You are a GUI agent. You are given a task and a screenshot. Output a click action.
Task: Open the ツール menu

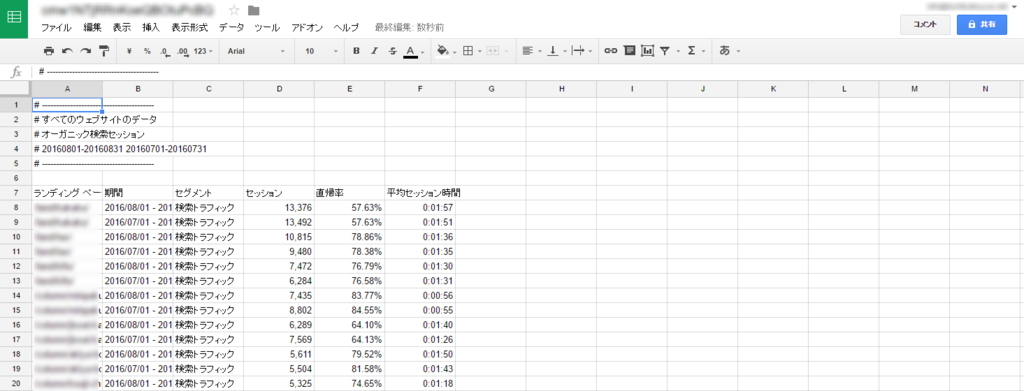pos(267,28)
